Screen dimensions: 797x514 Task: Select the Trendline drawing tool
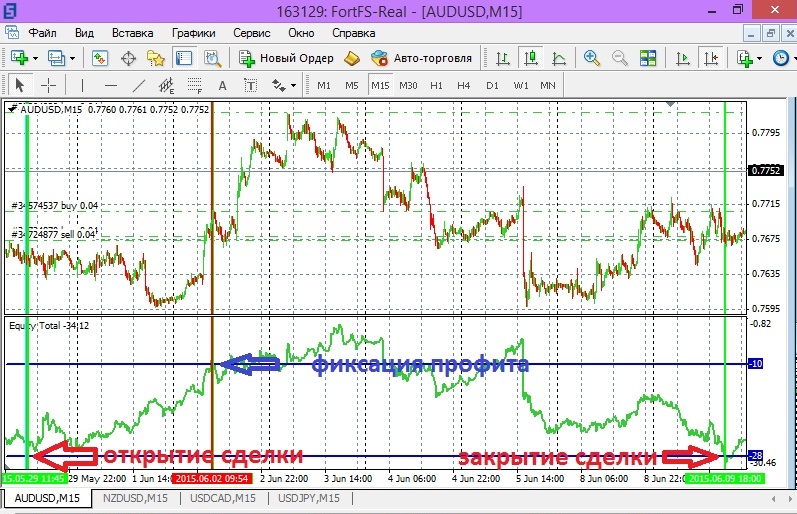point(139,86)
